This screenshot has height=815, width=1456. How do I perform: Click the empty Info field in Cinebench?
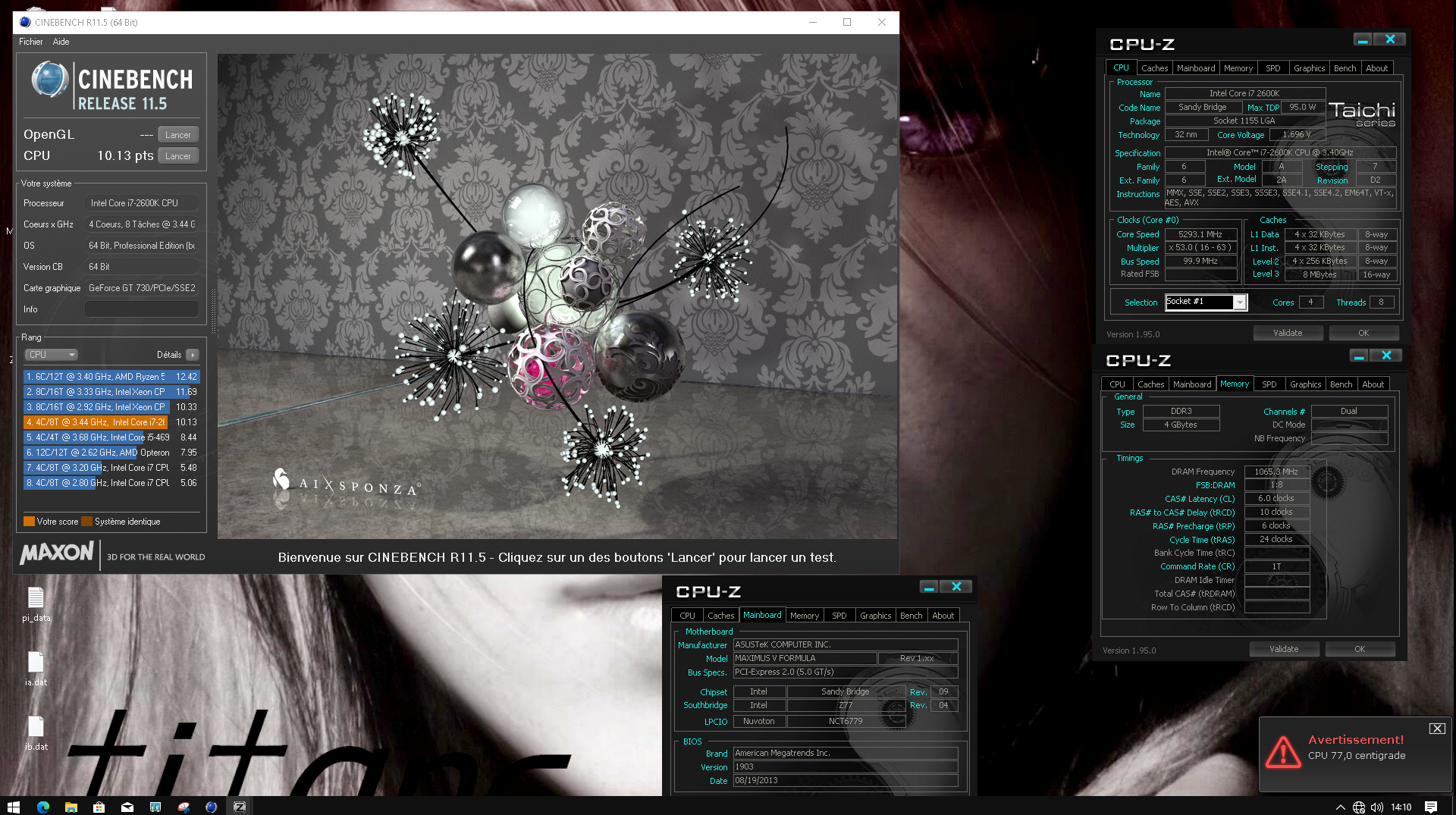[142, 309]
